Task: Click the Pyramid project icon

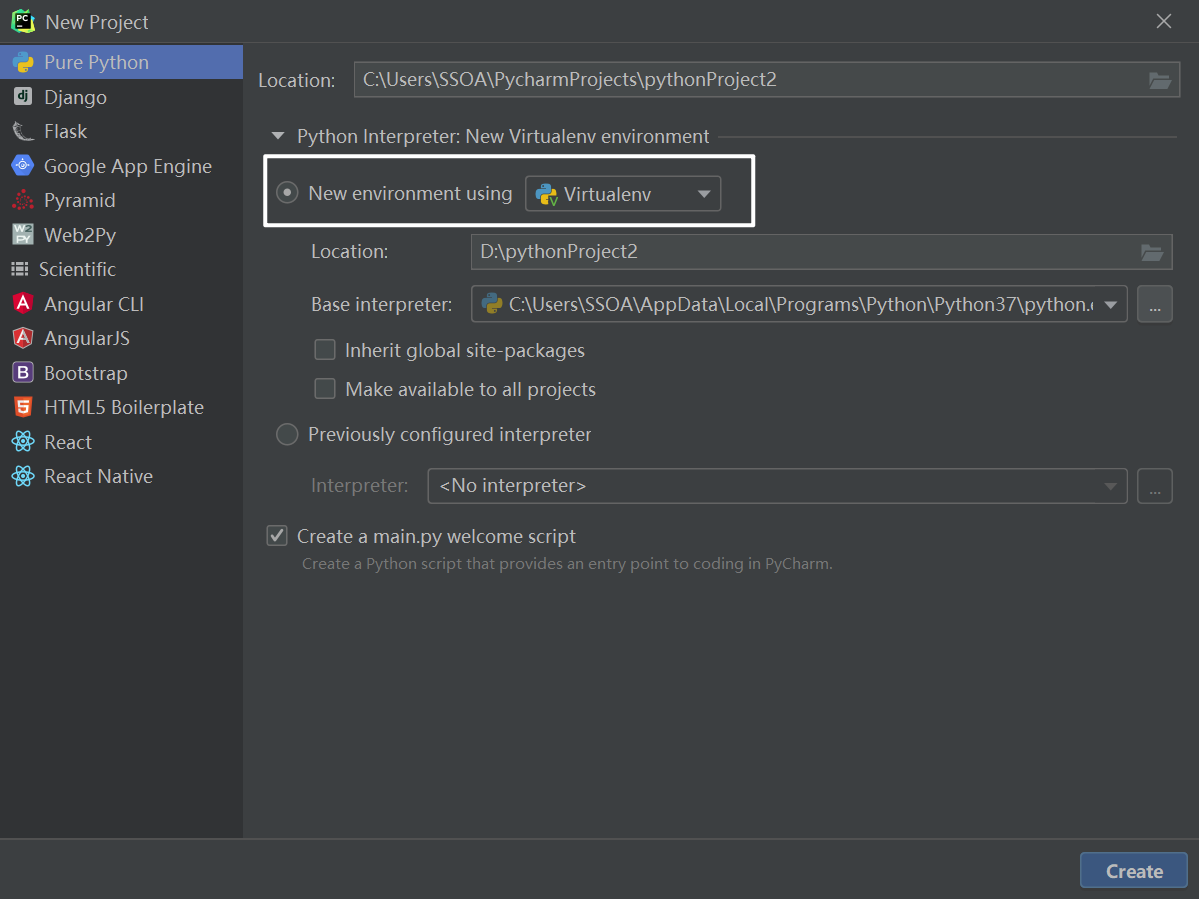Action: [23, 200]
